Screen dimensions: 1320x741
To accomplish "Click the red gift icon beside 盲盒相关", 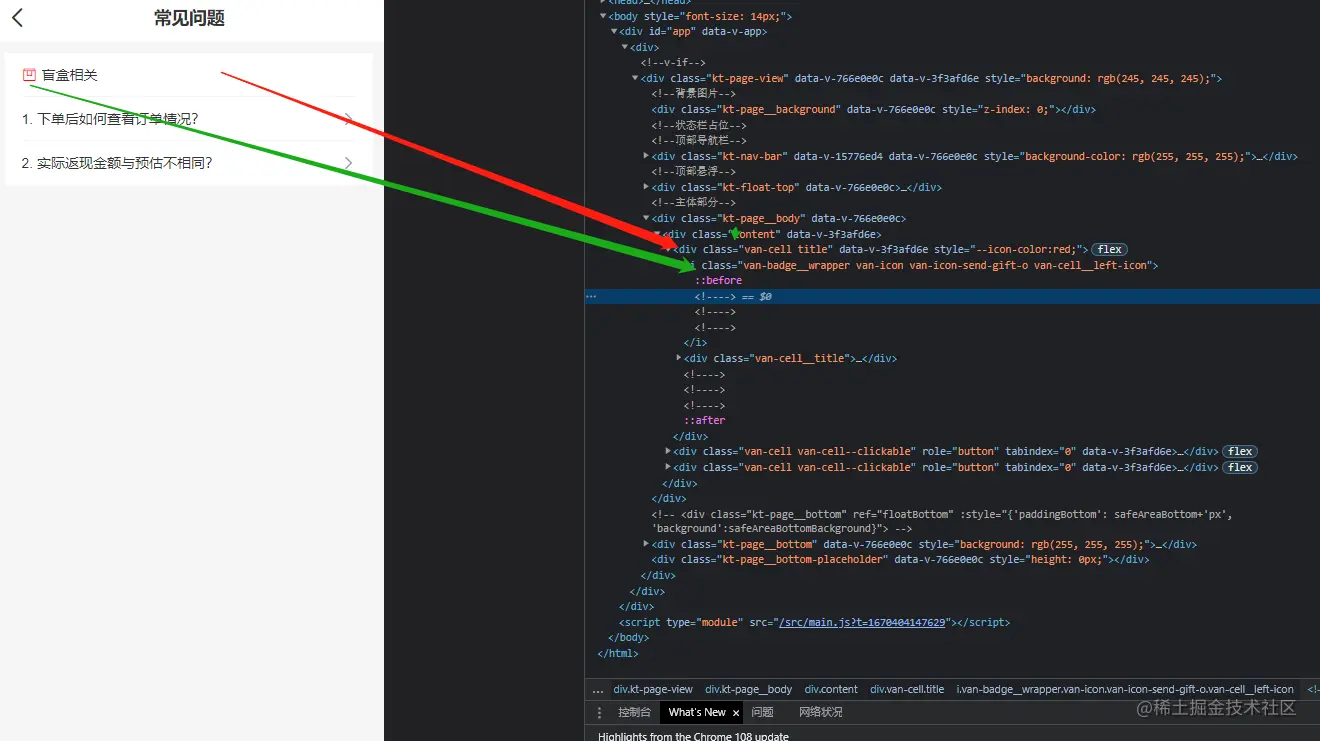I will coord(29,75).
